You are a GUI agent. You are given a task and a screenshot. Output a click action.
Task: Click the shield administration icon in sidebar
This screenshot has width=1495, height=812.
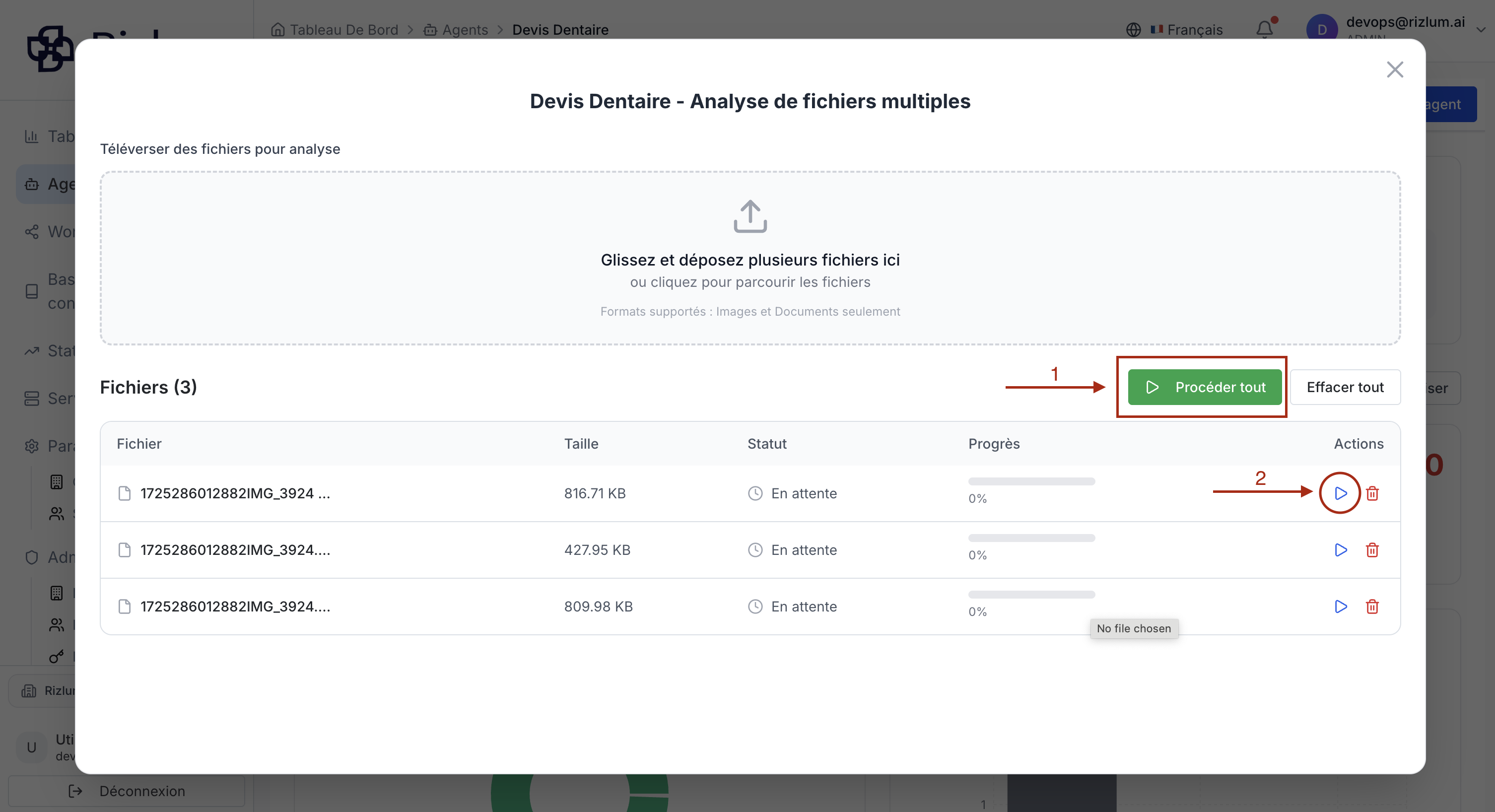click(31, 557)
